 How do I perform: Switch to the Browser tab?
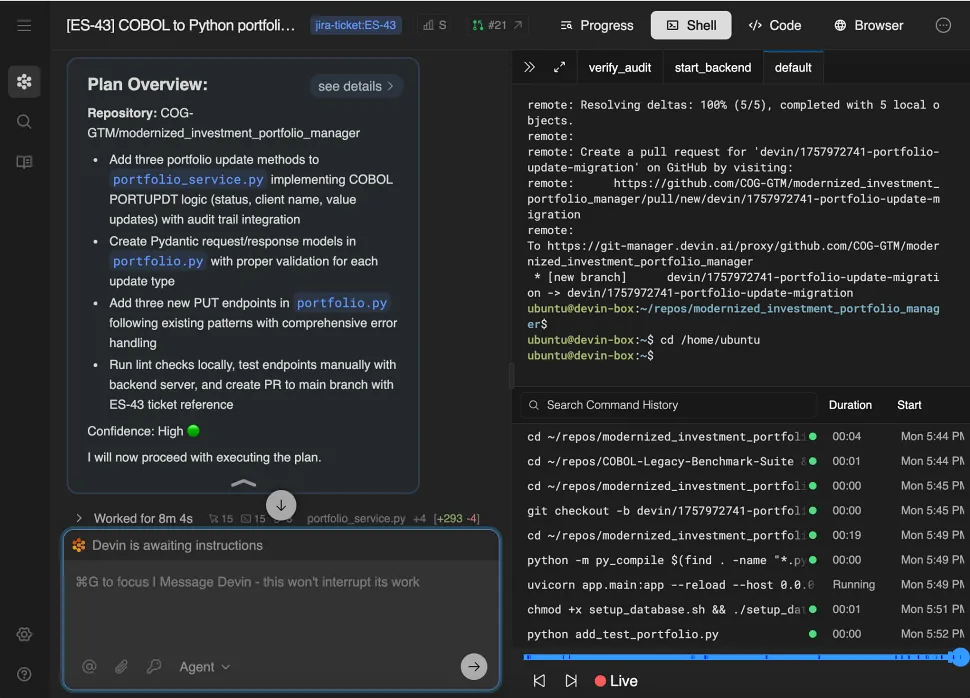(869, 25)
